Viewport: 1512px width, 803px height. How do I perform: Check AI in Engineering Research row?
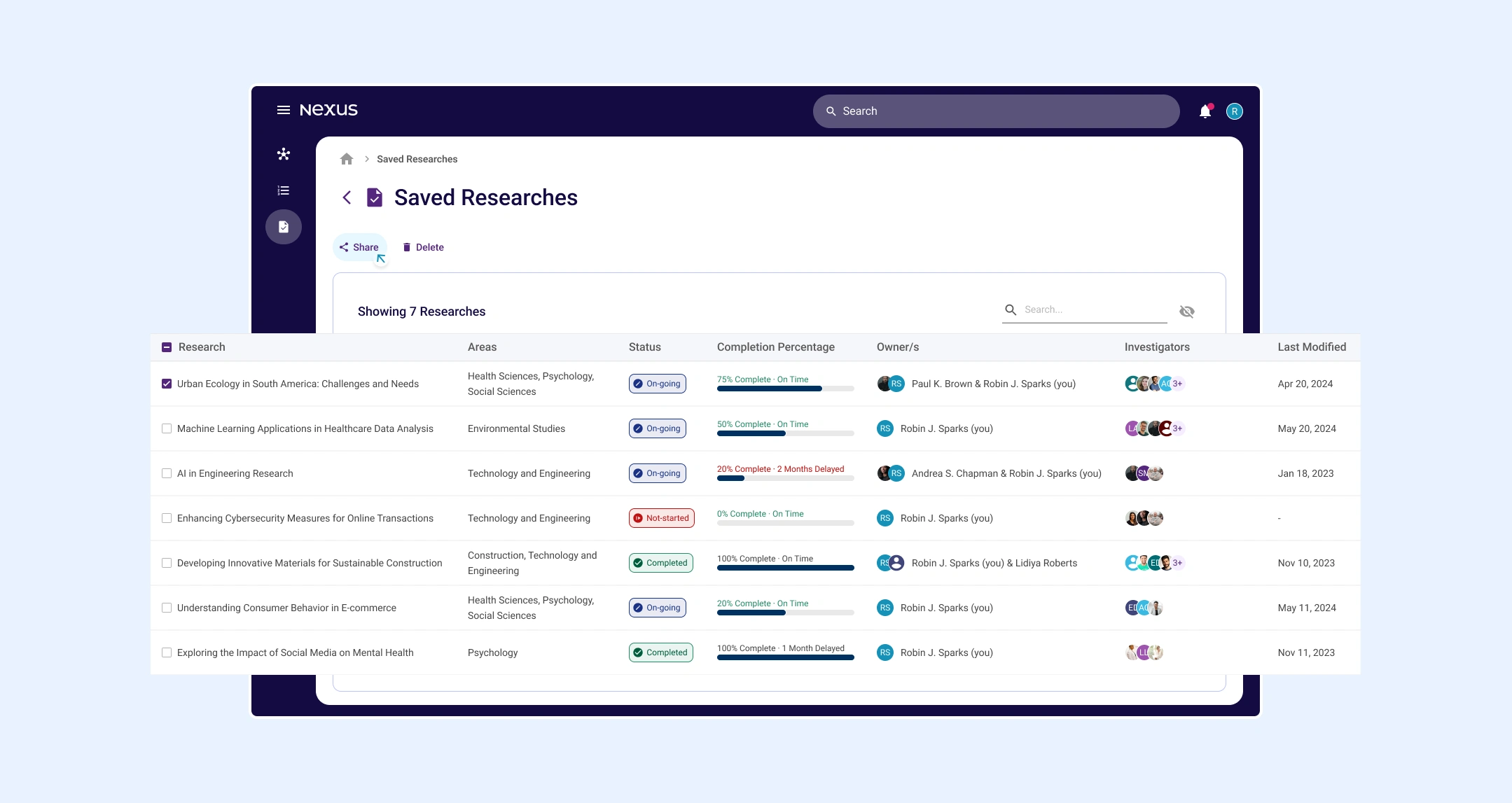pos(167,473)
